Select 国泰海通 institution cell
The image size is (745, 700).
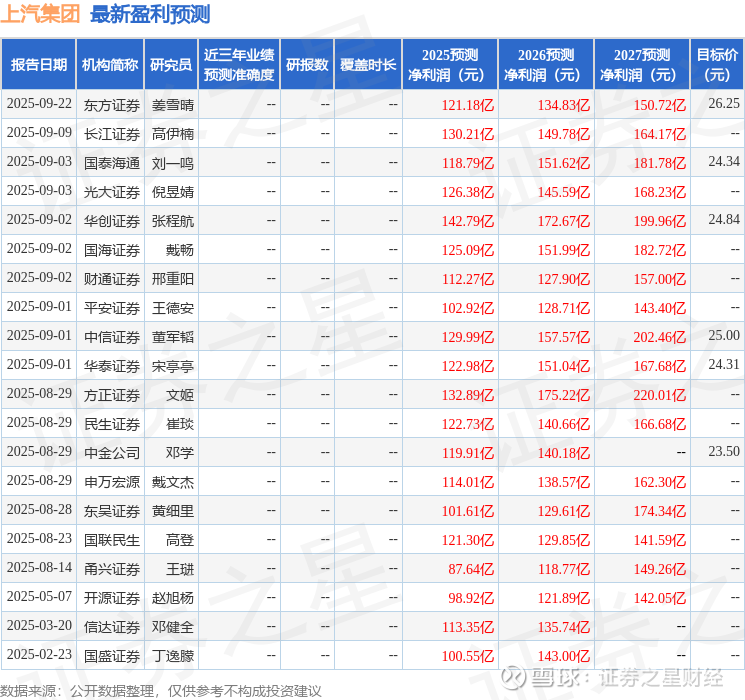112,163
